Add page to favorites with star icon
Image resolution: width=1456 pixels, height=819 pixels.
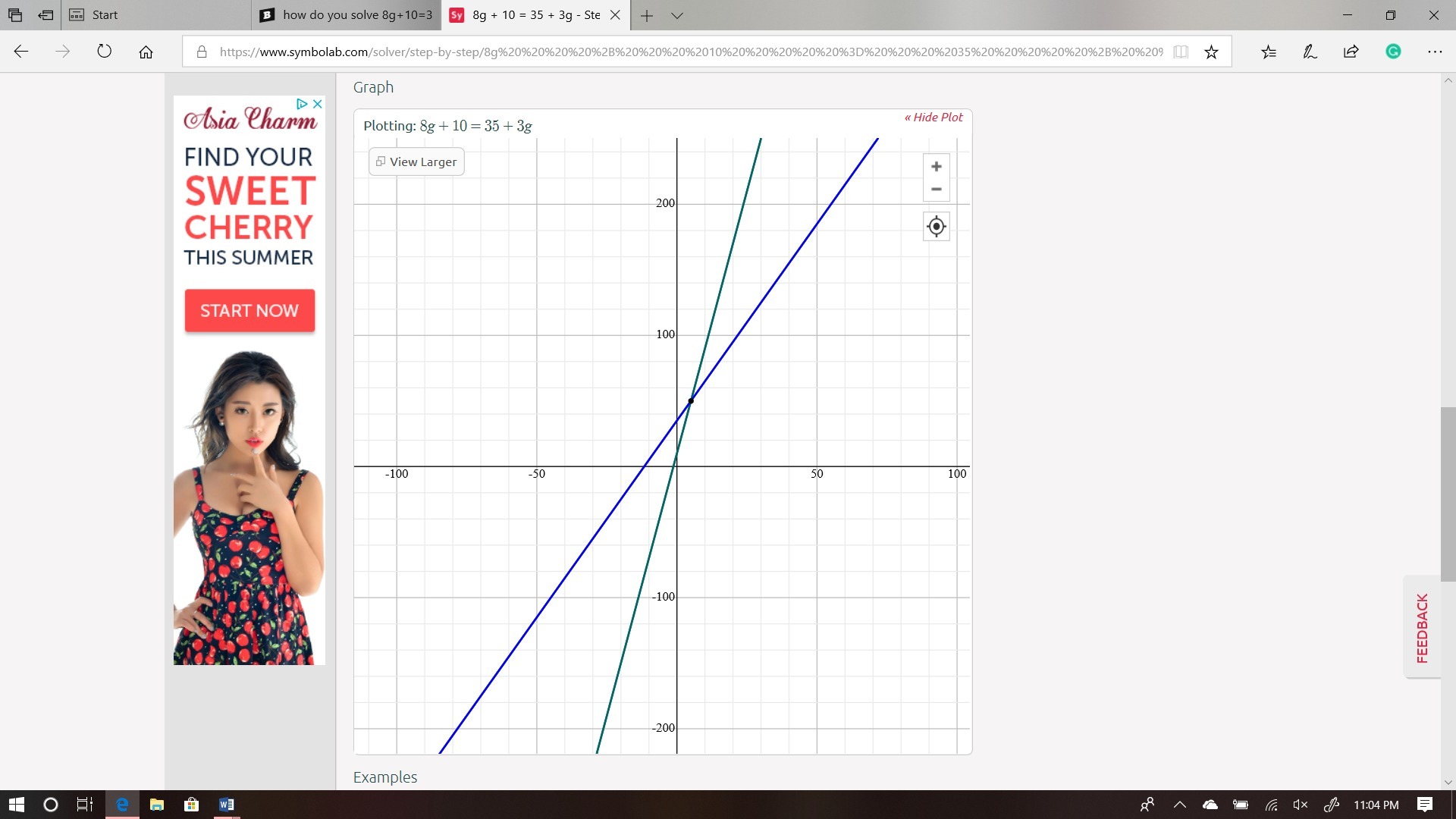pos(1211,52)
